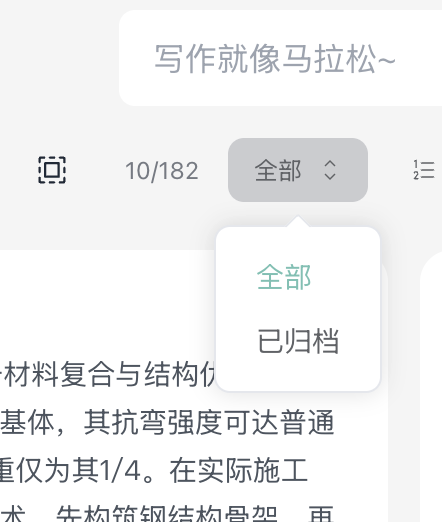Click the 10/182 note counter
The width and height of the screenshot is (442, 522).
click(162, 171)
